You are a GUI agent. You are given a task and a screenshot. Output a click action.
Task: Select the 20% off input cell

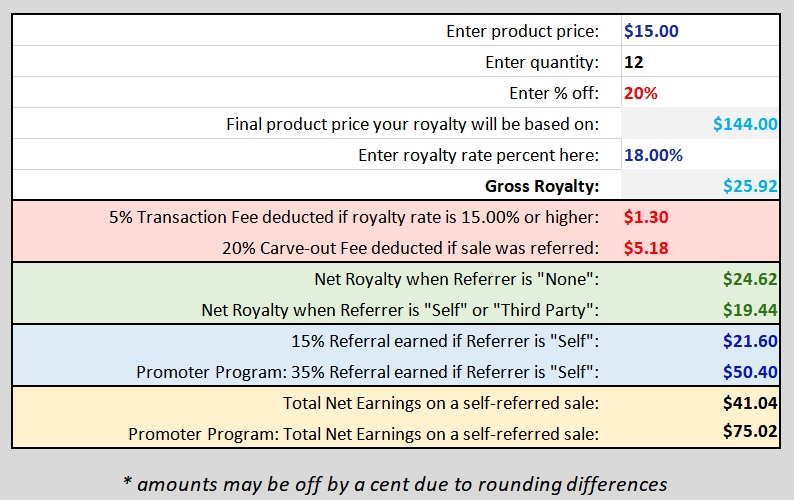coord(700,93)
